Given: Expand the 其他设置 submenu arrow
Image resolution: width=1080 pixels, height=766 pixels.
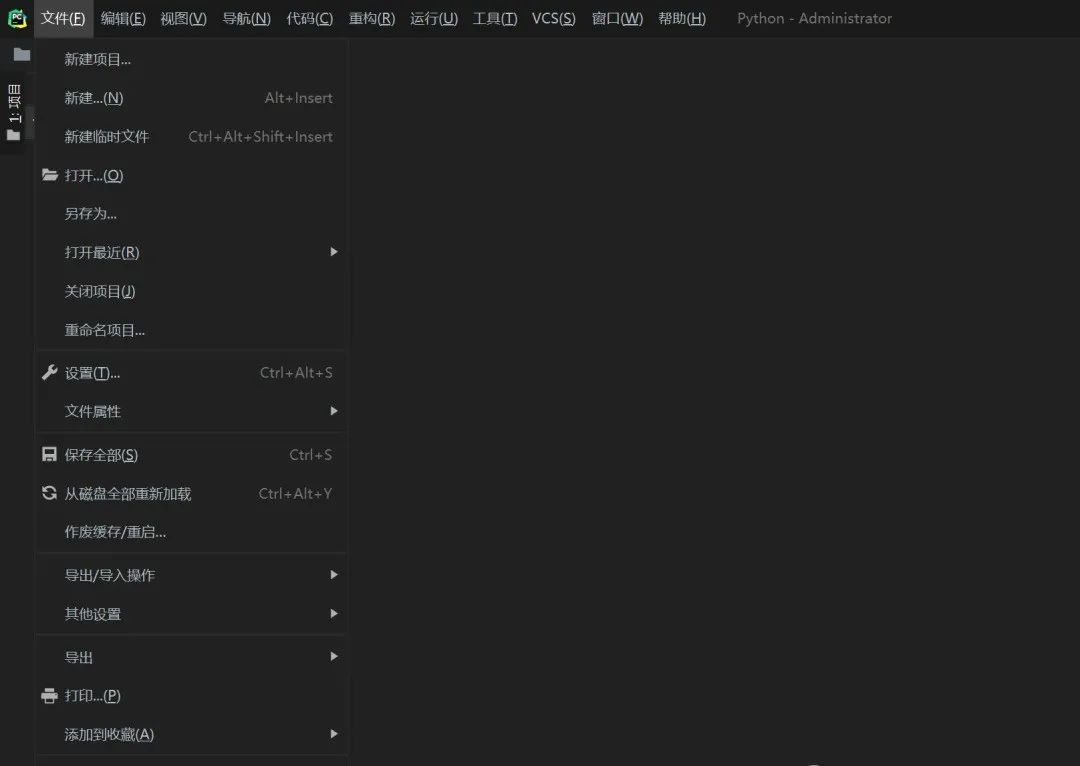Looking at the screenshot, I should click(x=334, y=613).
